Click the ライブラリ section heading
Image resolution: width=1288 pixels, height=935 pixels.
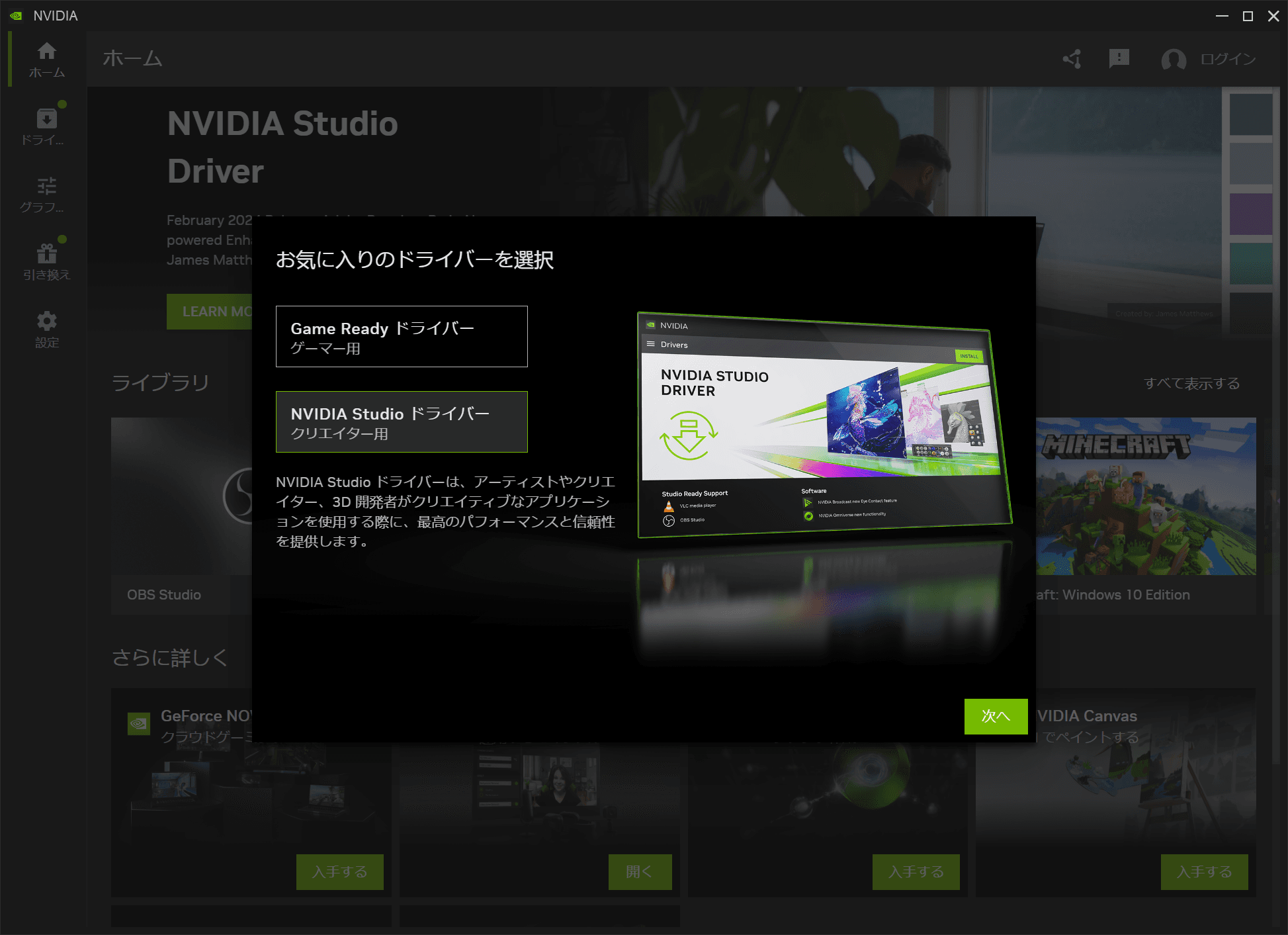click(160, 382)
